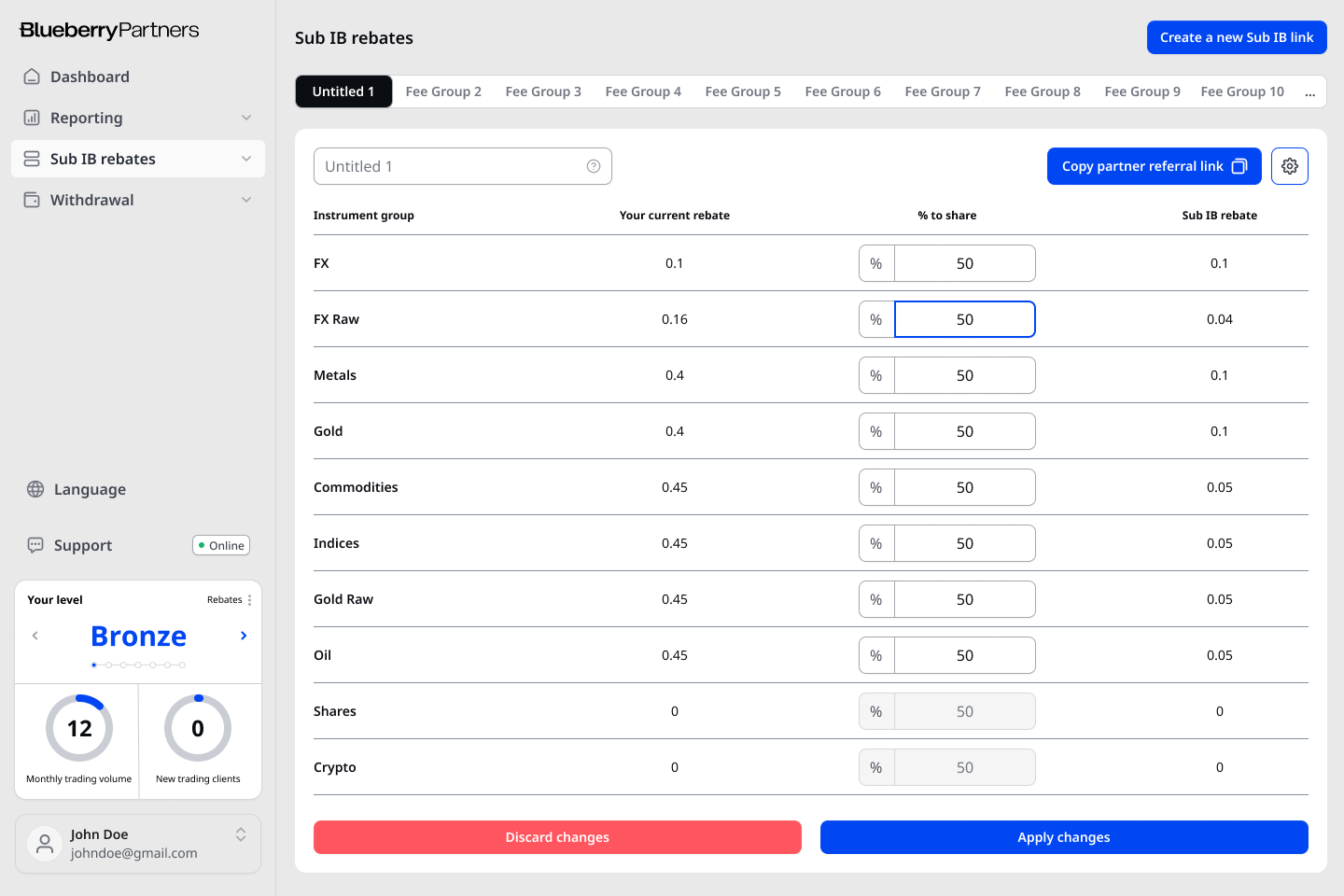Go to previous level with left arrow
This screenshot has width=1344, height=896.
pos(35,636)
